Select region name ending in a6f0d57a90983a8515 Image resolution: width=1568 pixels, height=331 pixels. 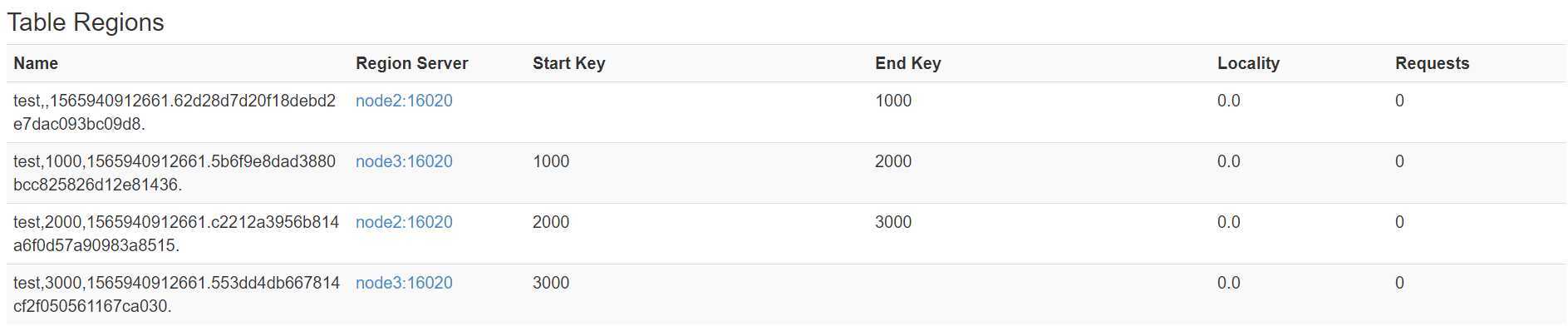point(176,234)
